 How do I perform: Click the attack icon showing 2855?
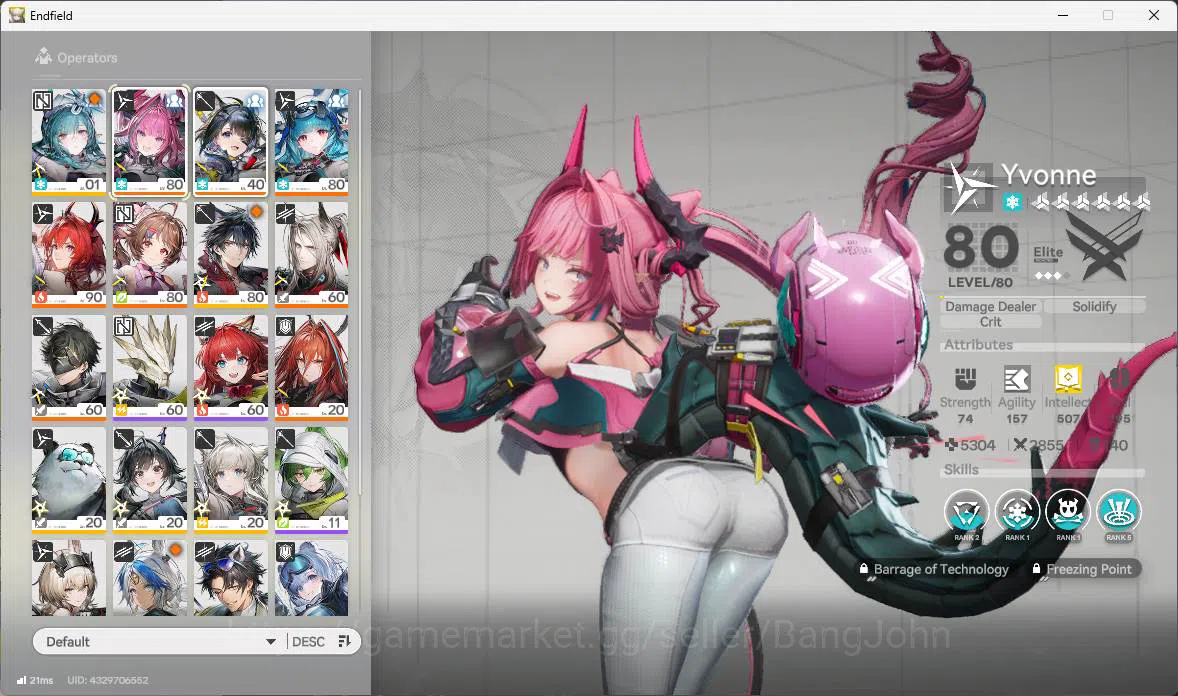tap(1019, 445)
